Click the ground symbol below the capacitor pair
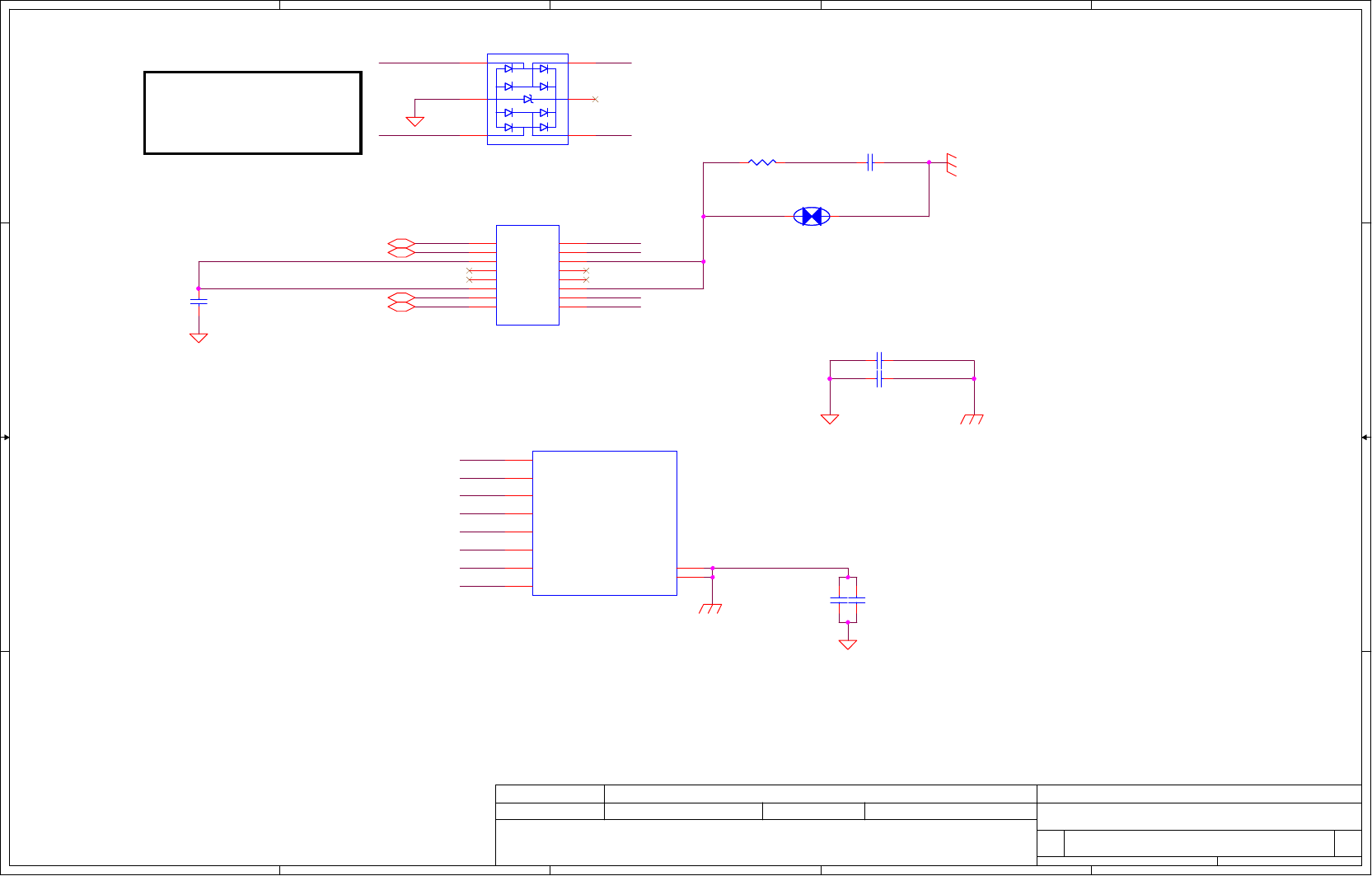 848,644
